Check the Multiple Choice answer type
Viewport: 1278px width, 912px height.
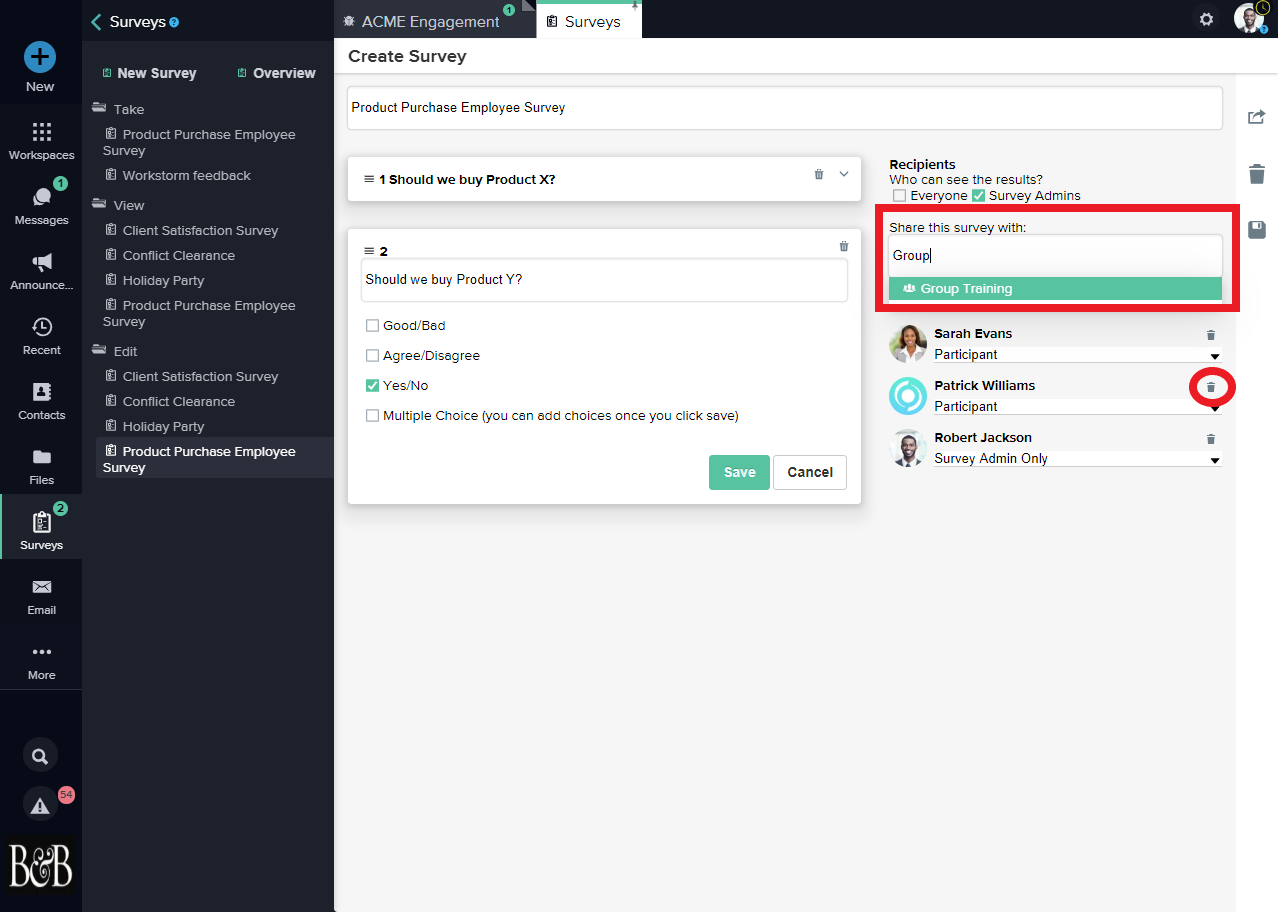[x=372, y=415]
